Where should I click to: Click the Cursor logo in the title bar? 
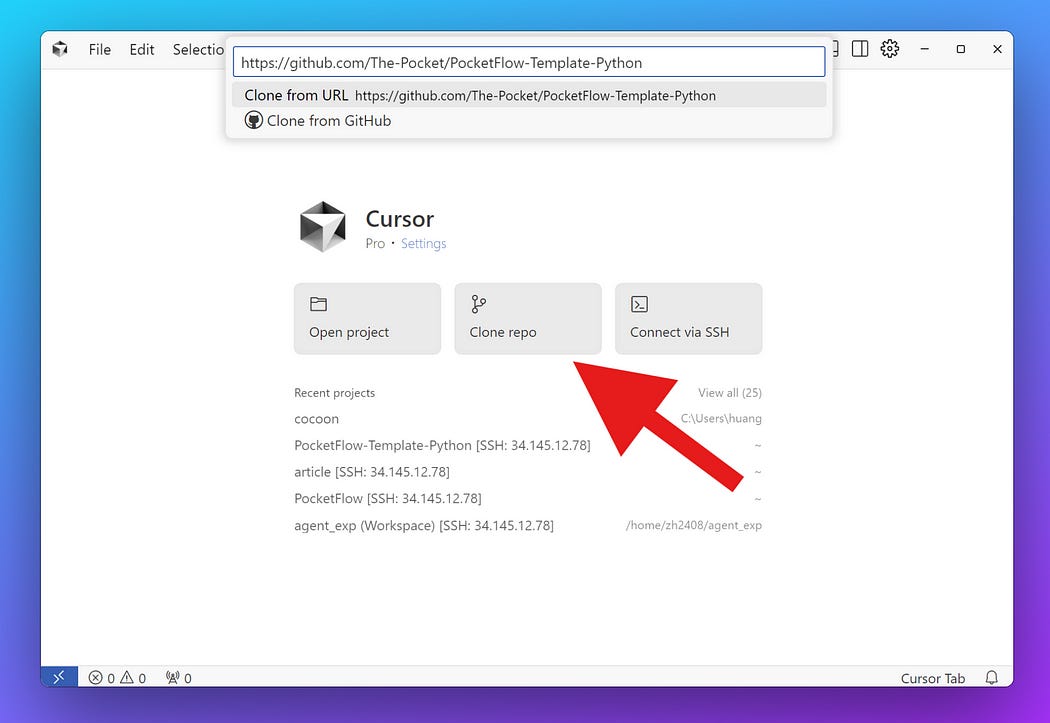click(60, 49)
